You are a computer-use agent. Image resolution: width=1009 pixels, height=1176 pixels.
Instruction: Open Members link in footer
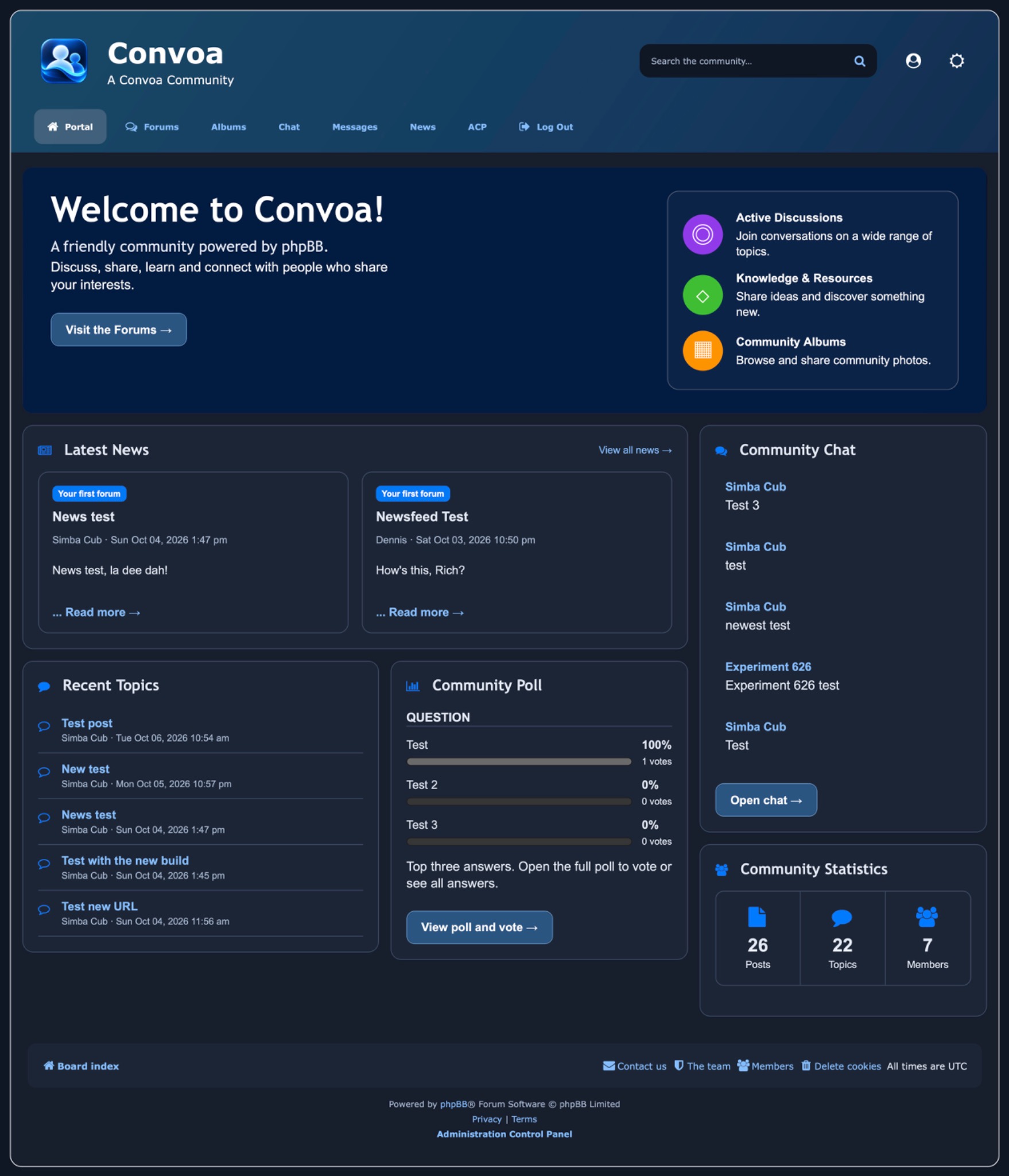(766, 1066)
